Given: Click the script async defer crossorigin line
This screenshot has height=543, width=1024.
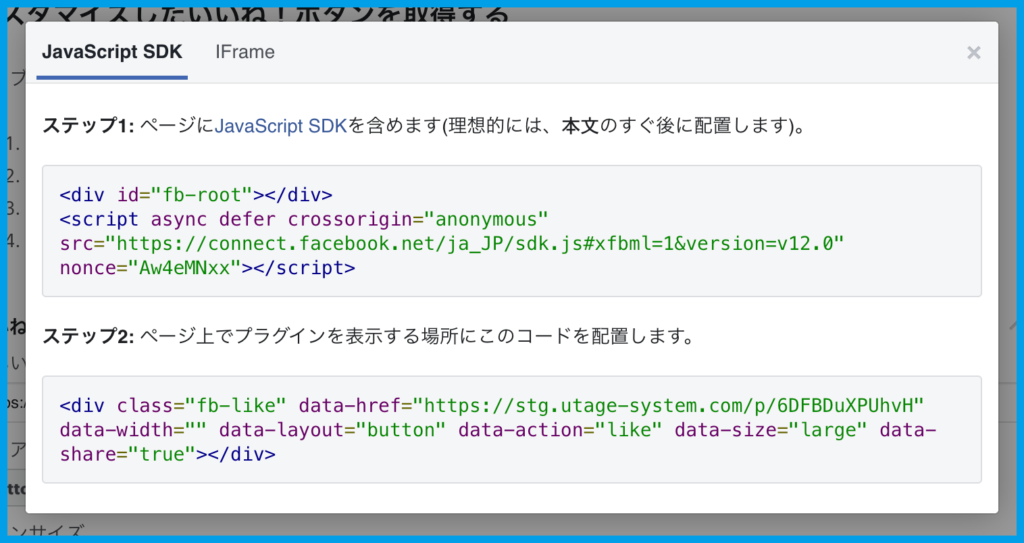Looking at the screenshot, I should click(x=305, y=219).
